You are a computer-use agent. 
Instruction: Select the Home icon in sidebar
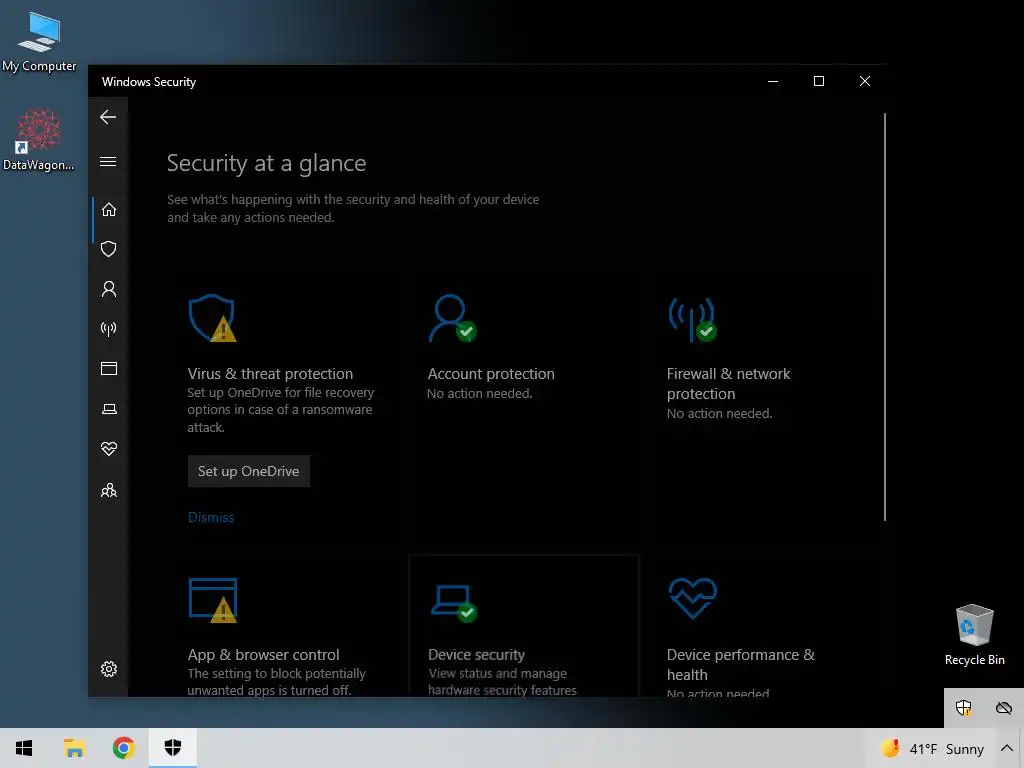[108, 210]
